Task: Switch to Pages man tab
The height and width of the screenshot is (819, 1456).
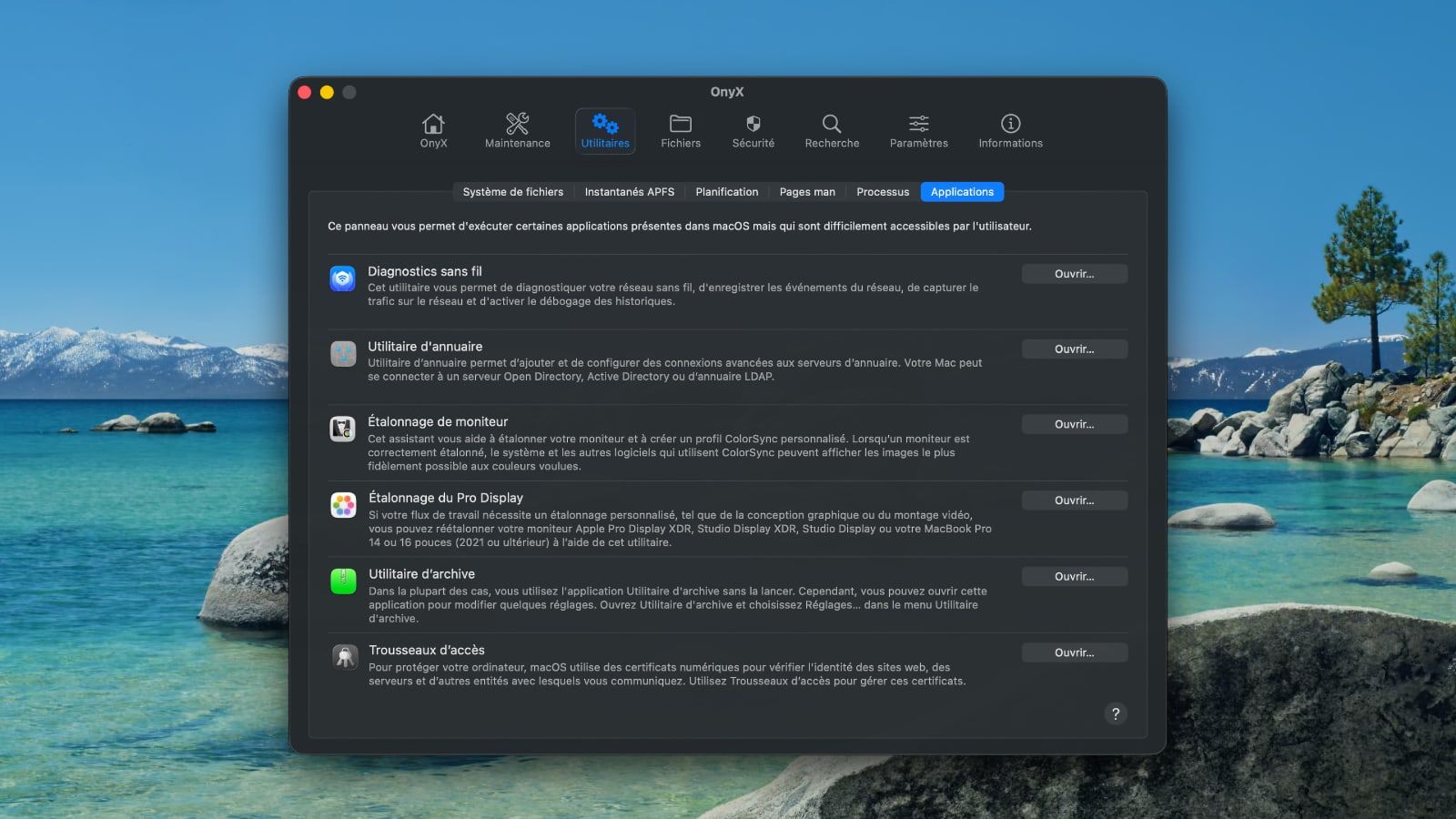Action: (807, 192)
